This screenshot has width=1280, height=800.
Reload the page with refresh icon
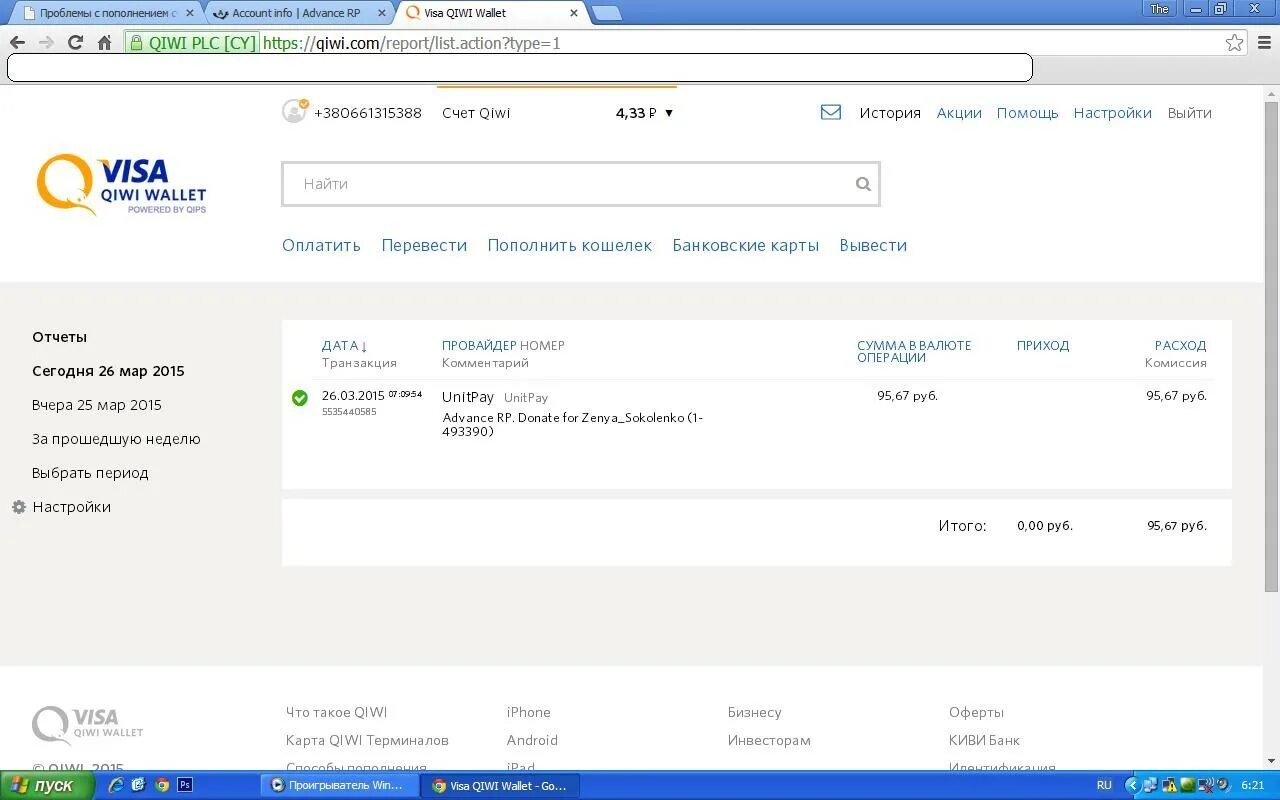[x=75, y=43]
